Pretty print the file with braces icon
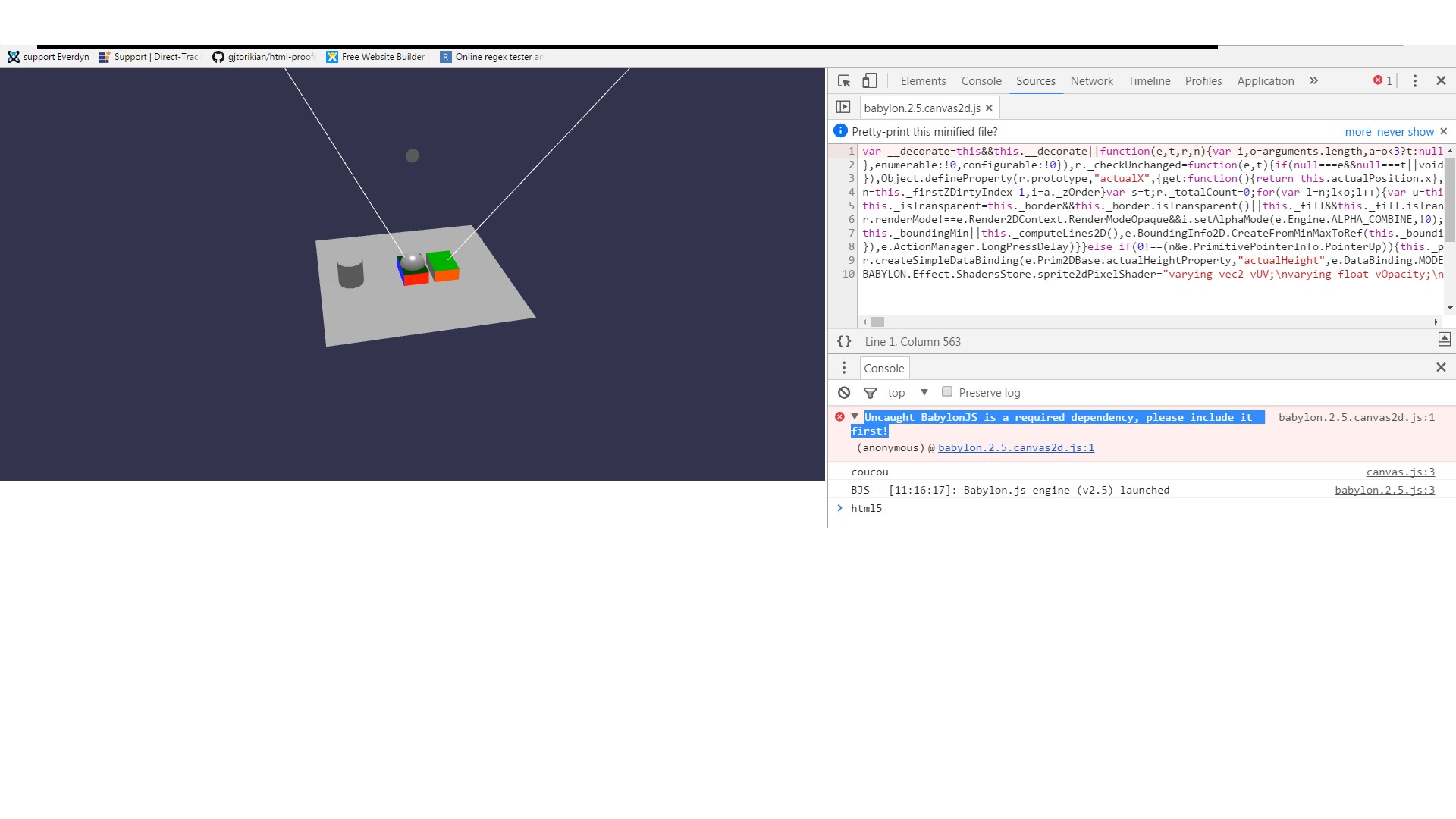Viewport: 1456px width, 819px height. pyautogui.click(x=844, y=341)
